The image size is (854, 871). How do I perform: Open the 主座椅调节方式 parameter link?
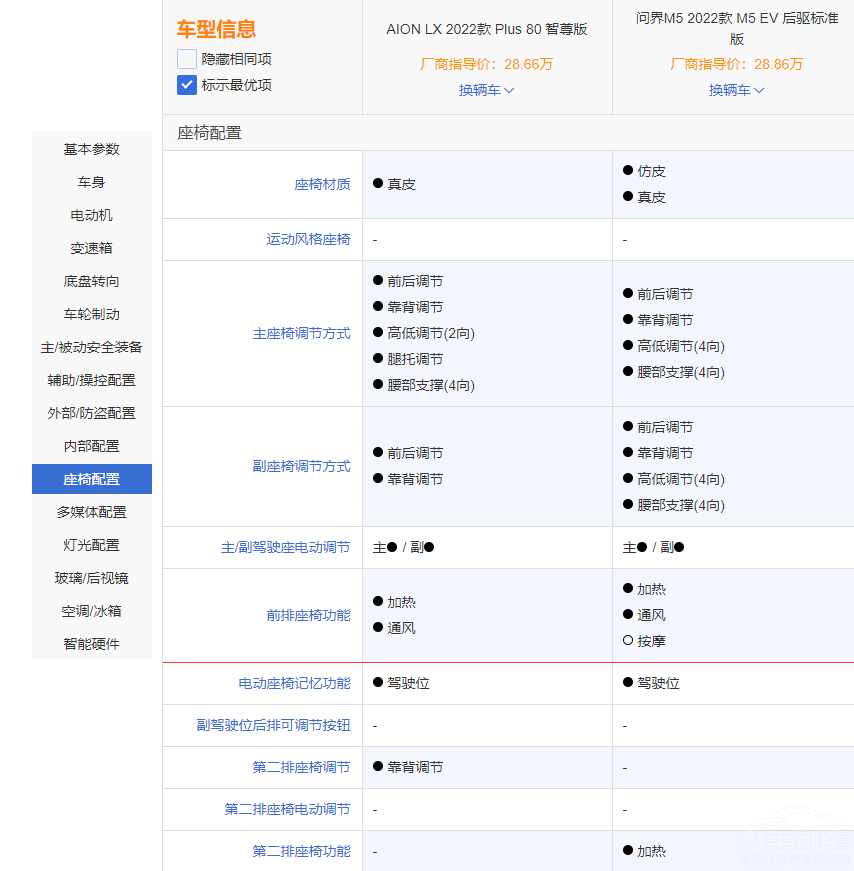(301, 333)
